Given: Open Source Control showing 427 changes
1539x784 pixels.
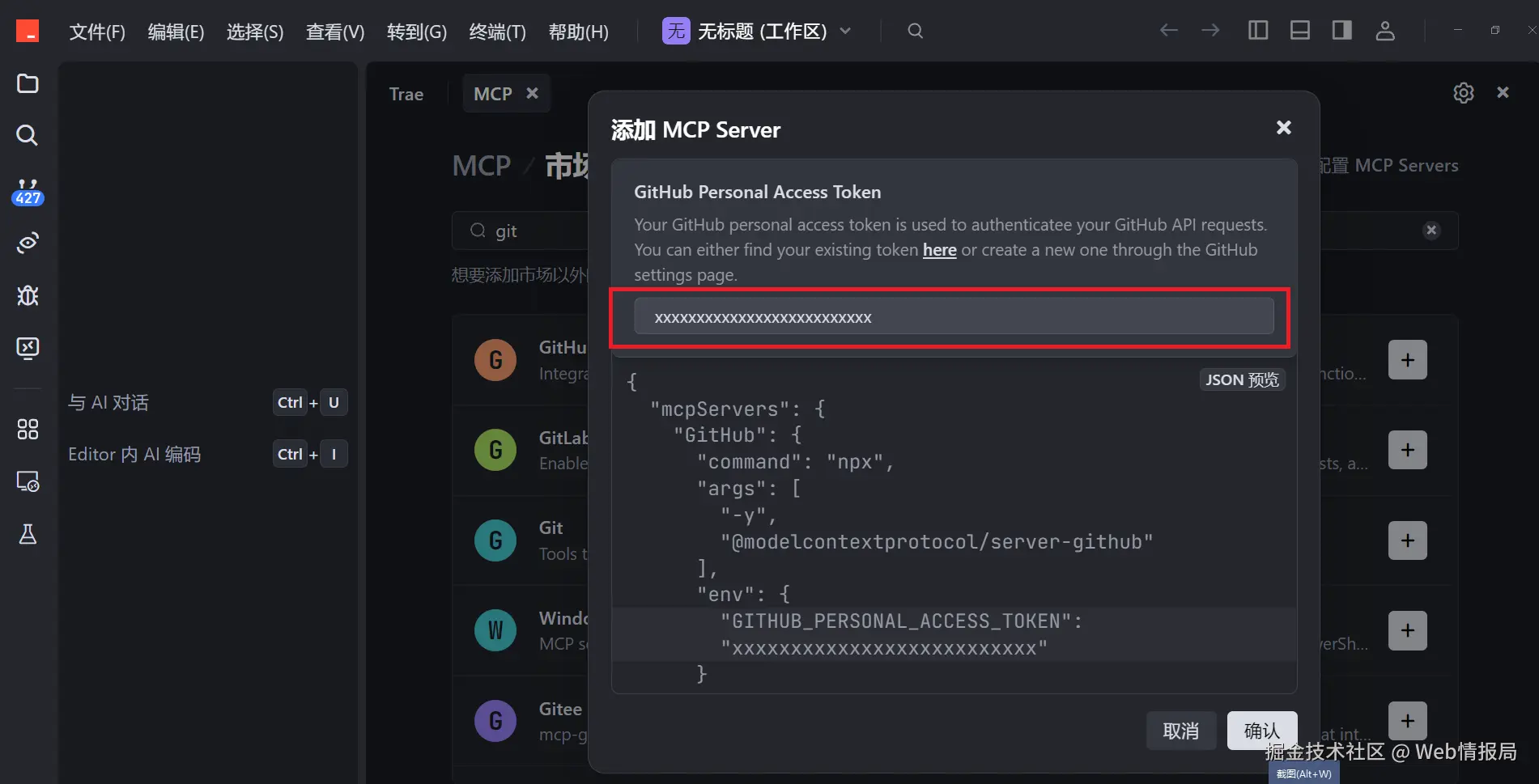Looking at the screenshot, I should [28, 184].
